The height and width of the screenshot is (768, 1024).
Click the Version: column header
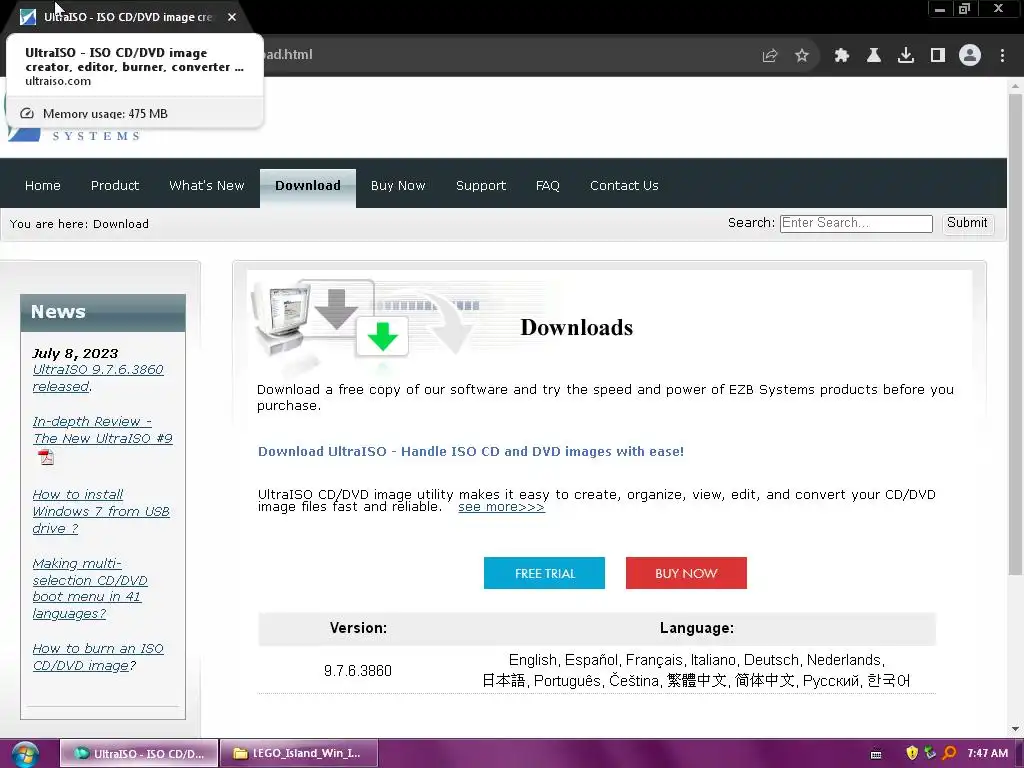[358, 628]
